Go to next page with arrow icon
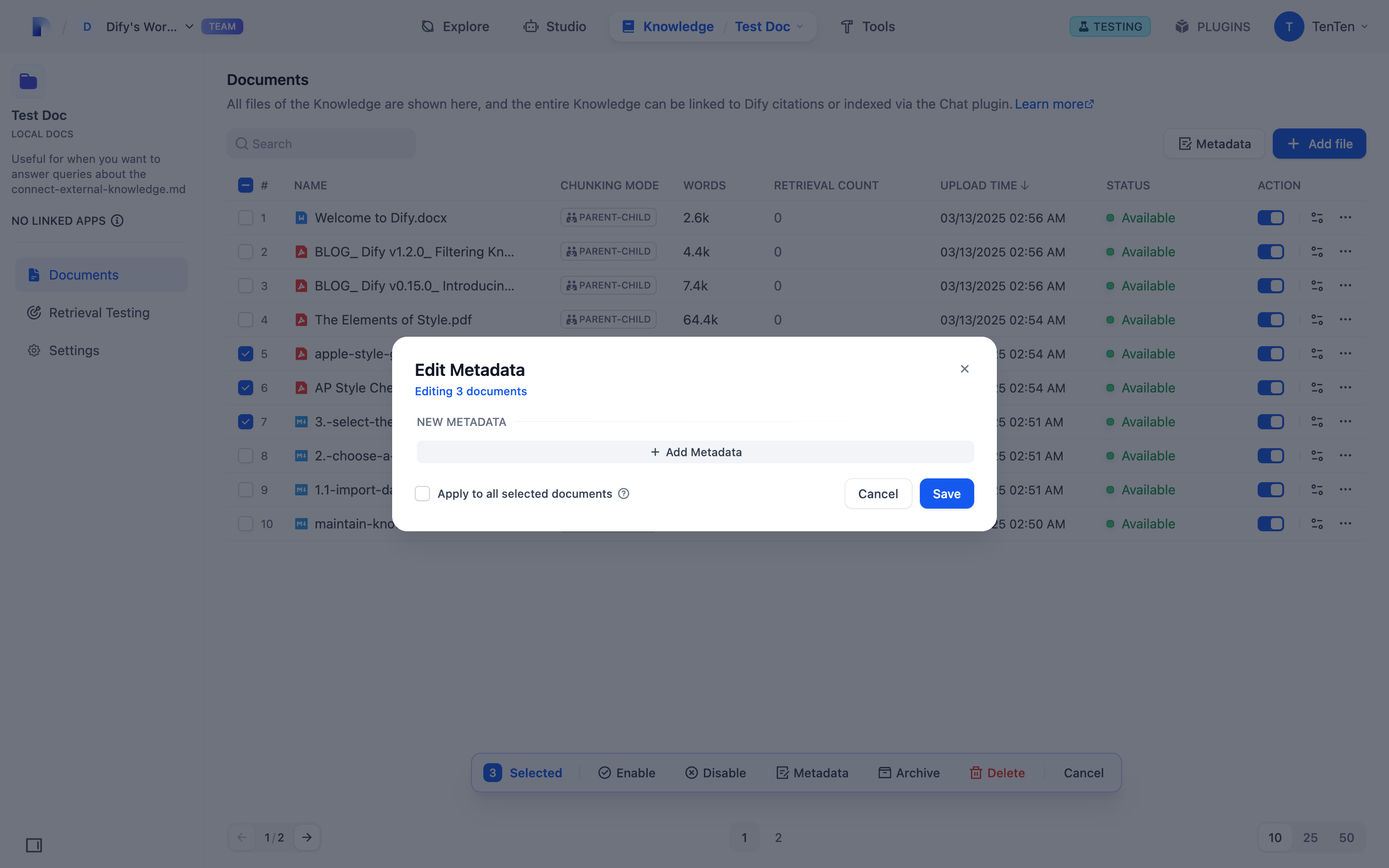The height and width of the screenshot is (868, 1389). [307, 838]
